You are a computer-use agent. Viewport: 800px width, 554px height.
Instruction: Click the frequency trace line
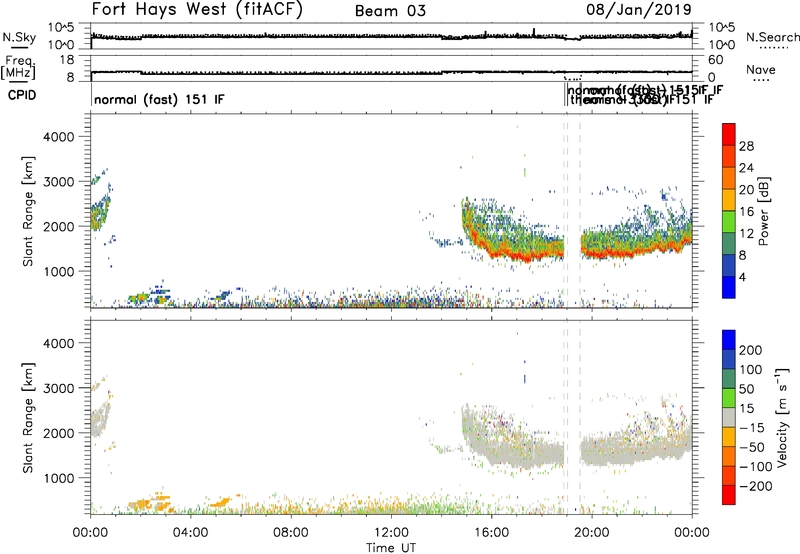(x=391, y=72)
